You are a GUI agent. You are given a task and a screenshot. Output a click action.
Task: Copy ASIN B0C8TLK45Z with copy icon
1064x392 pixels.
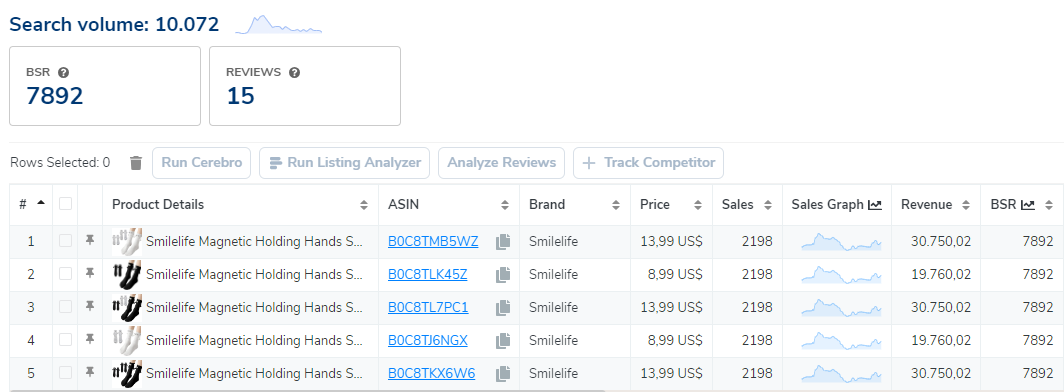click(503, 275)
